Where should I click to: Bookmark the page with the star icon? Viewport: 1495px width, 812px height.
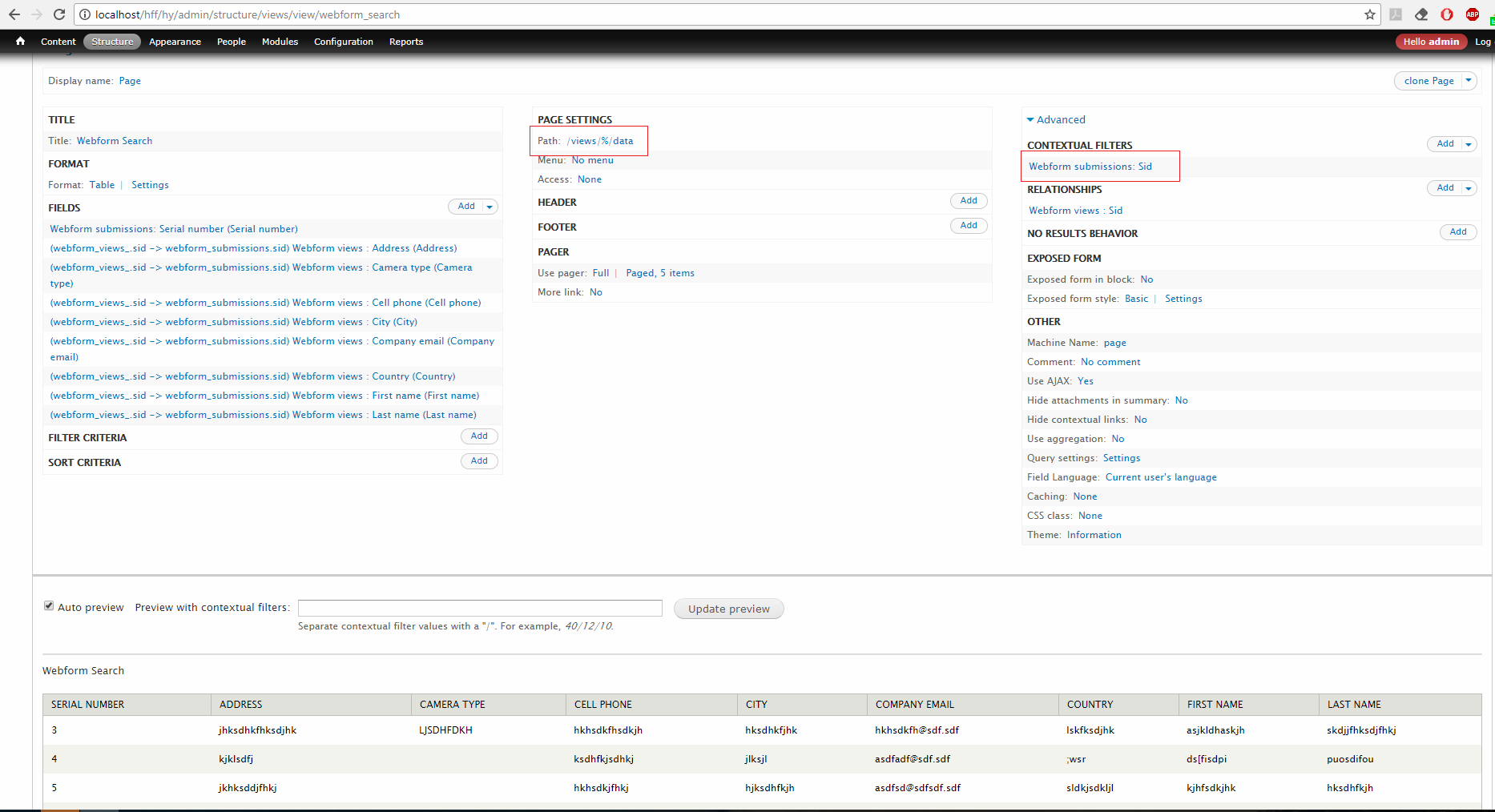1370,14
